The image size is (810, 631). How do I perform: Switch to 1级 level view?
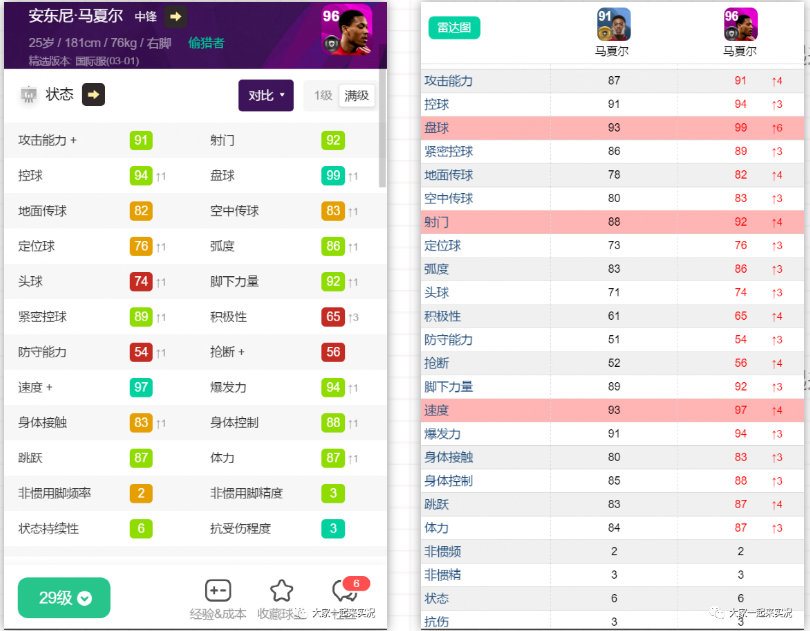323,96
